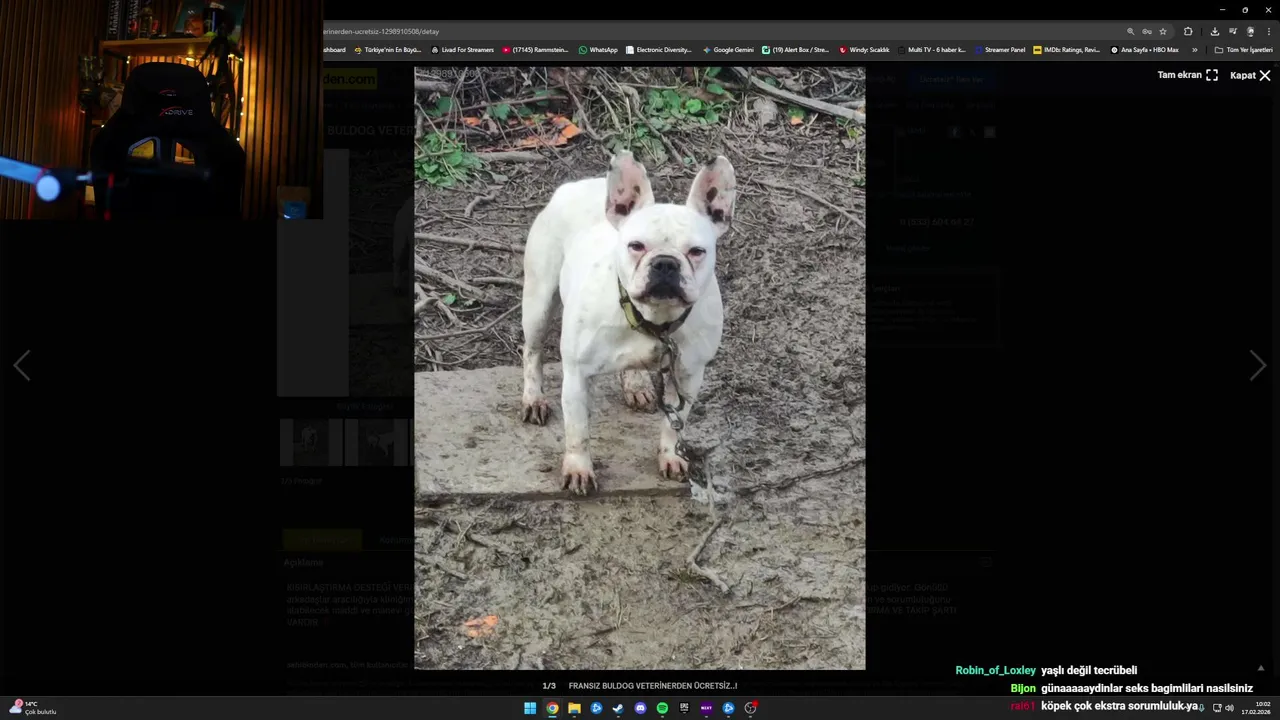Open Epic Games from taskbar
The image size is (1280, 720).
pos(684,708)
